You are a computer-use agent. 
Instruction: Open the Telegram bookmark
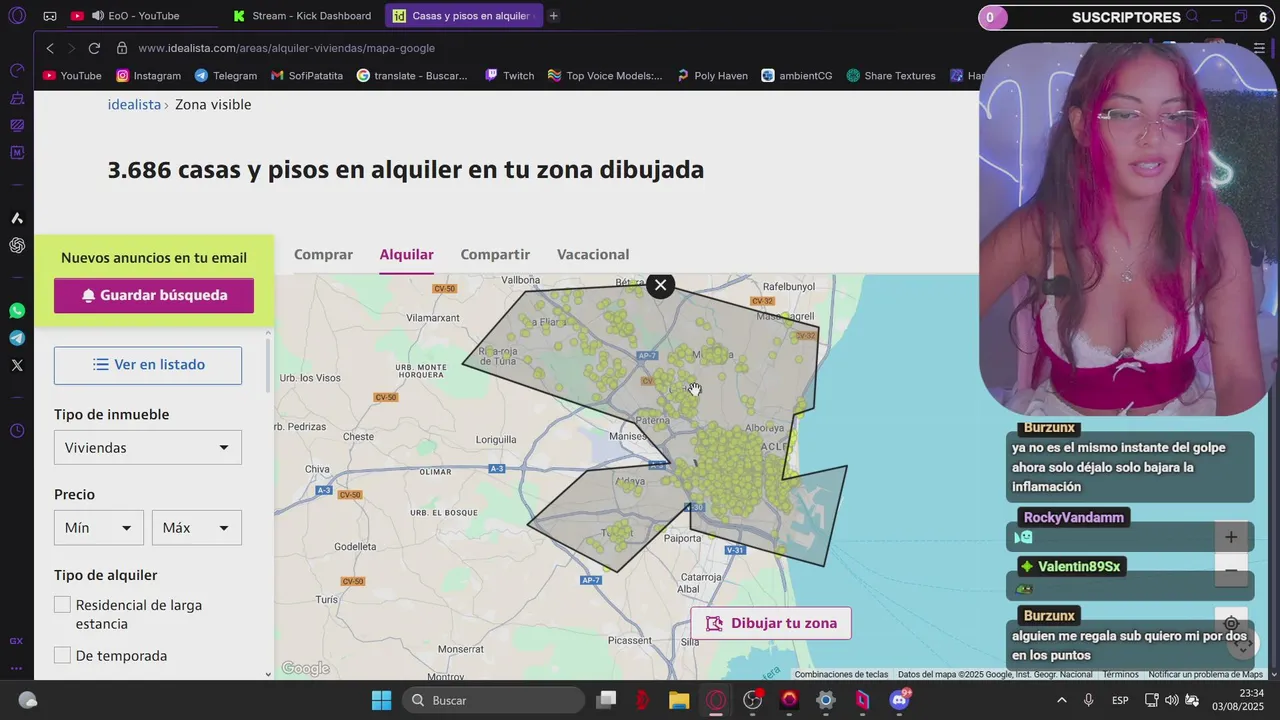225,75
